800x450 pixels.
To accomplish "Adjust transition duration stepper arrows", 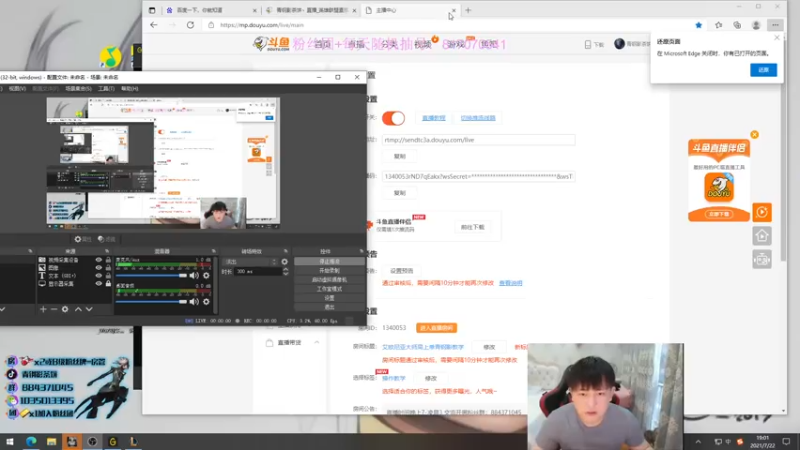I will pyautogui.click(x=285, y=271).
